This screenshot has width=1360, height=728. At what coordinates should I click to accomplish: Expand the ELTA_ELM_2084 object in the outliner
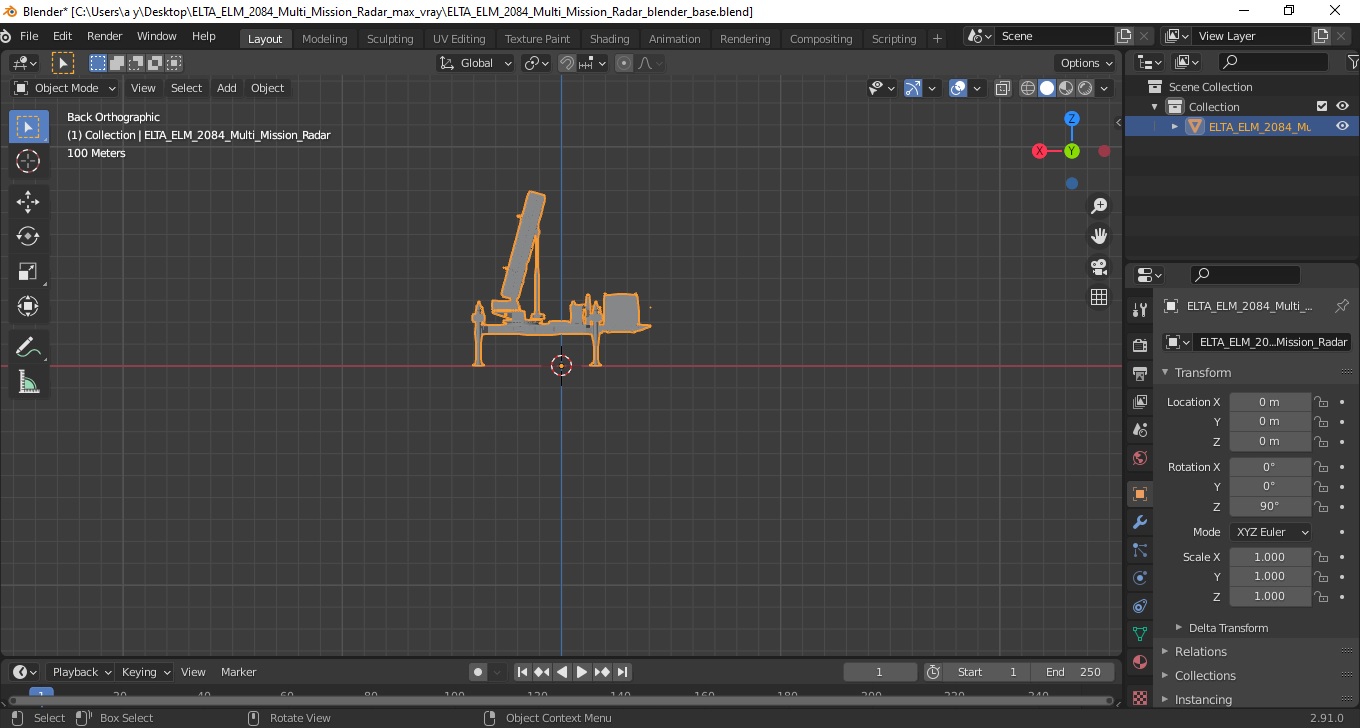[x=1175, y=126]
